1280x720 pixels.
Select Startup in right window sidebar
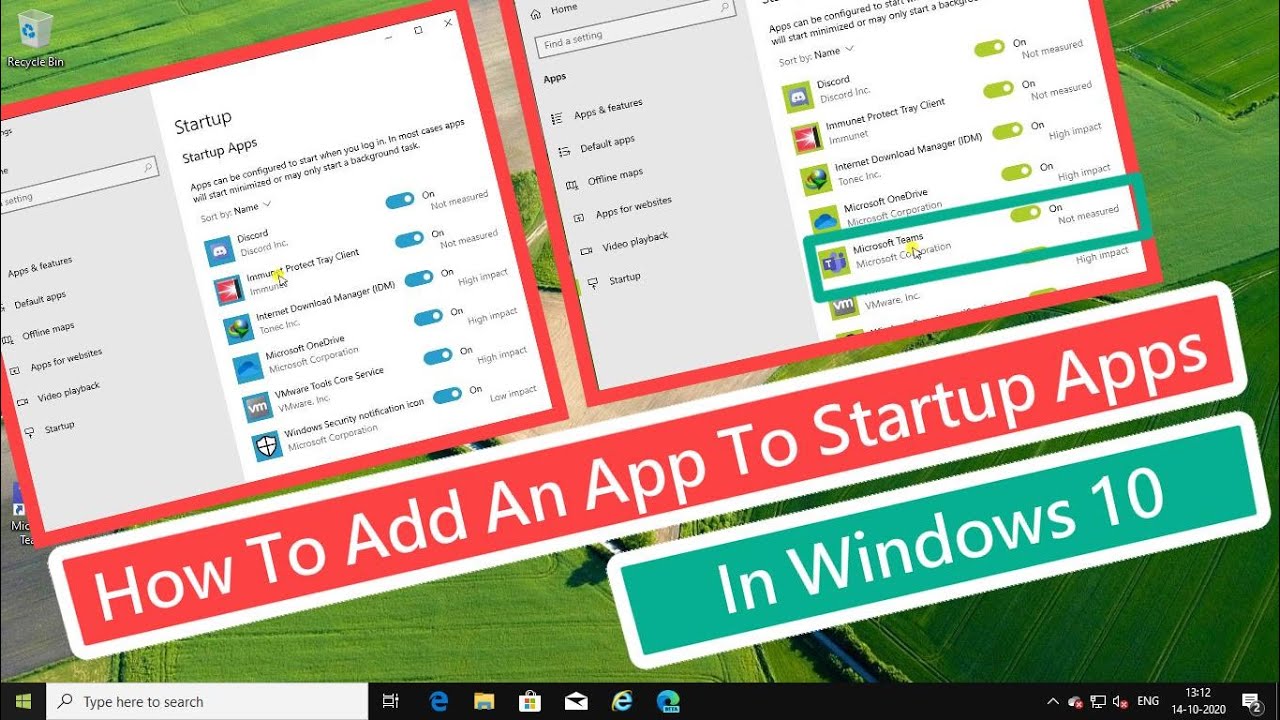coord(615,280)
